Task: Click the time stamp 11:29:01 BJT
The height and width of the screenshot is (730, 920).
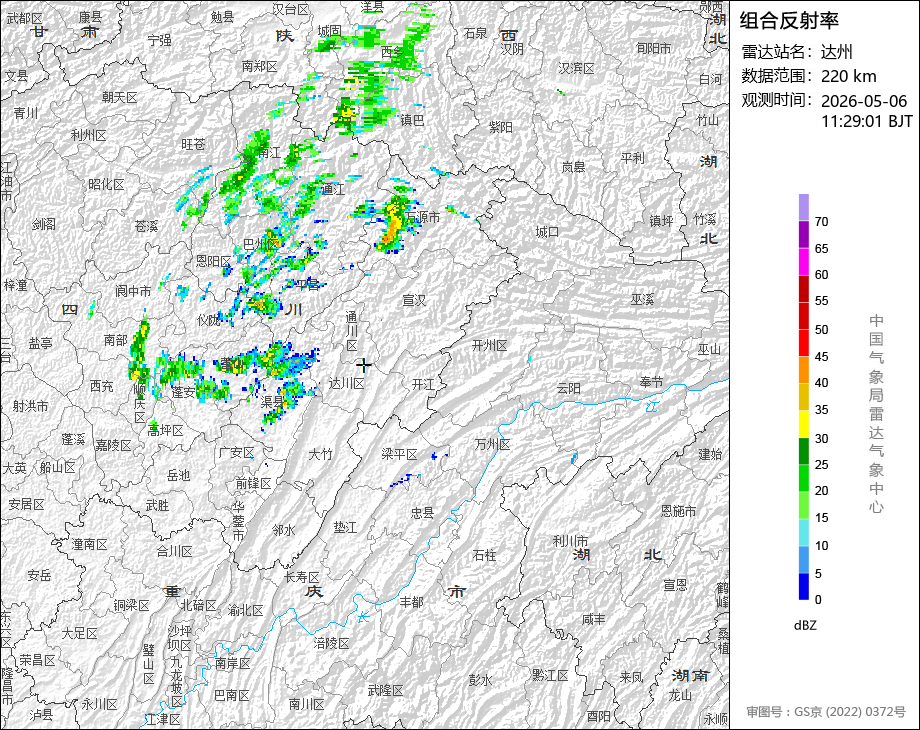Action: (x=867, y=121)
